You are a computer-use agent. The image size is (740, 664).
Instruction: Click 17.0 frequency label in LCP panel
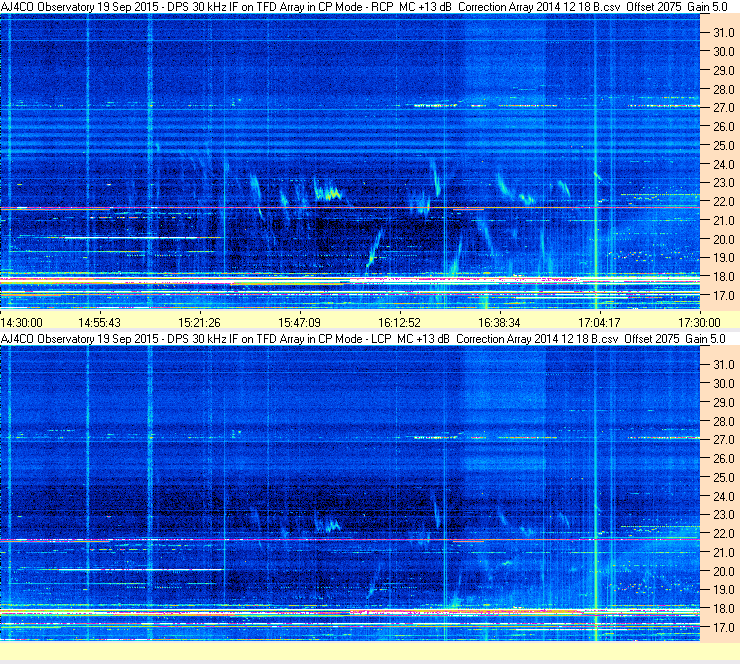(724, 628)
